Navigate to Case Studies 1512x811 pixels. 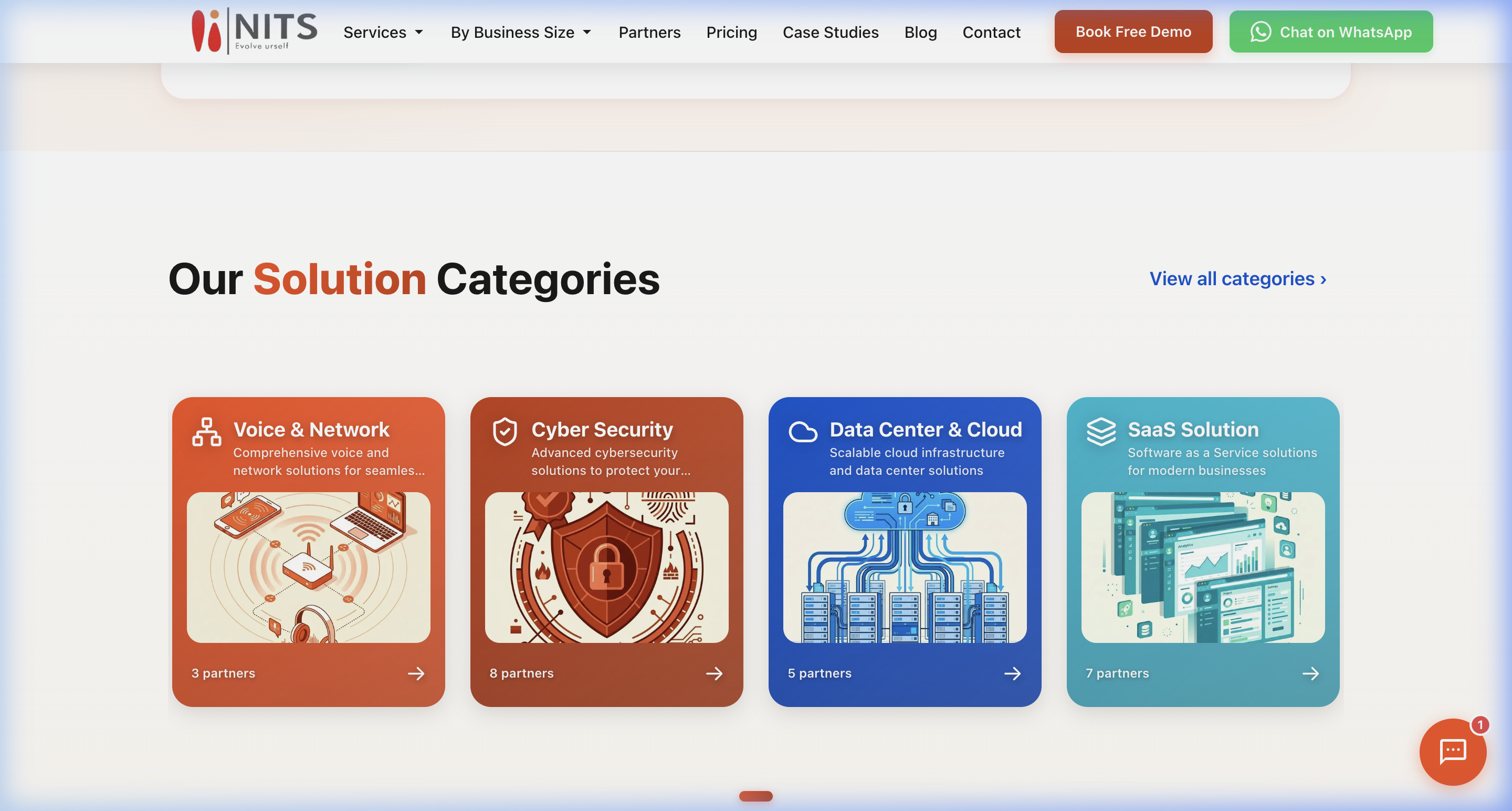tap(831, 32)
